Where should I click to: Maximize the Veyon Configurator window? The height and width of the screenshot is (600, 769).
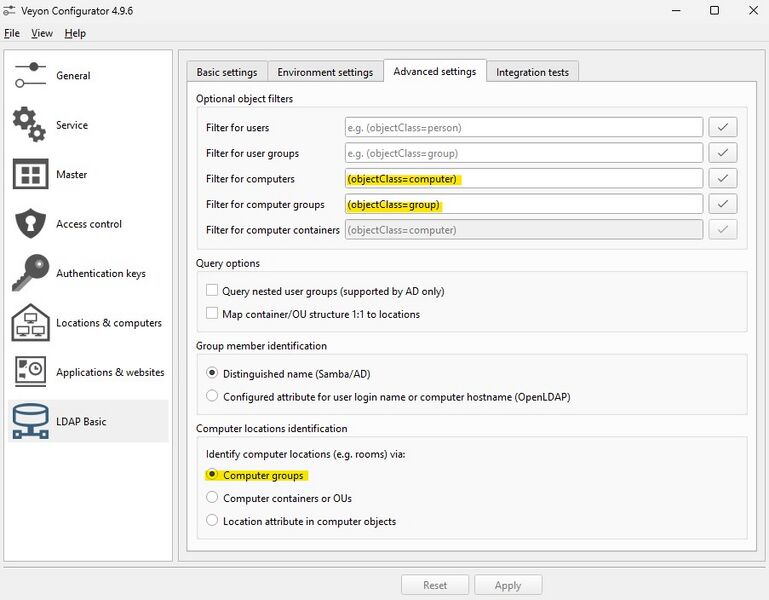[x=715, y=10]
